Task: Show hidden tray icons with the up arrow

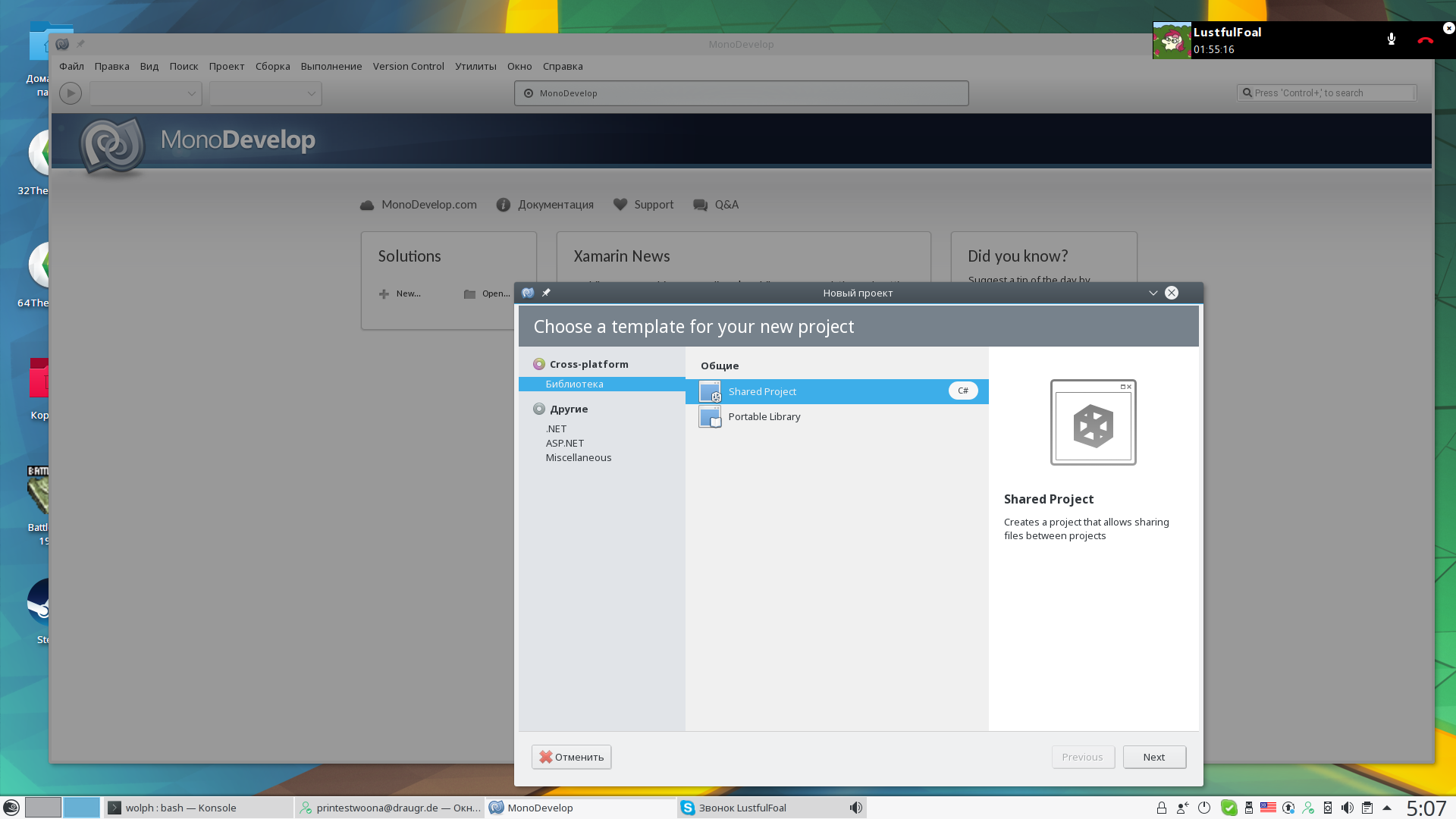Action: 1387,808
